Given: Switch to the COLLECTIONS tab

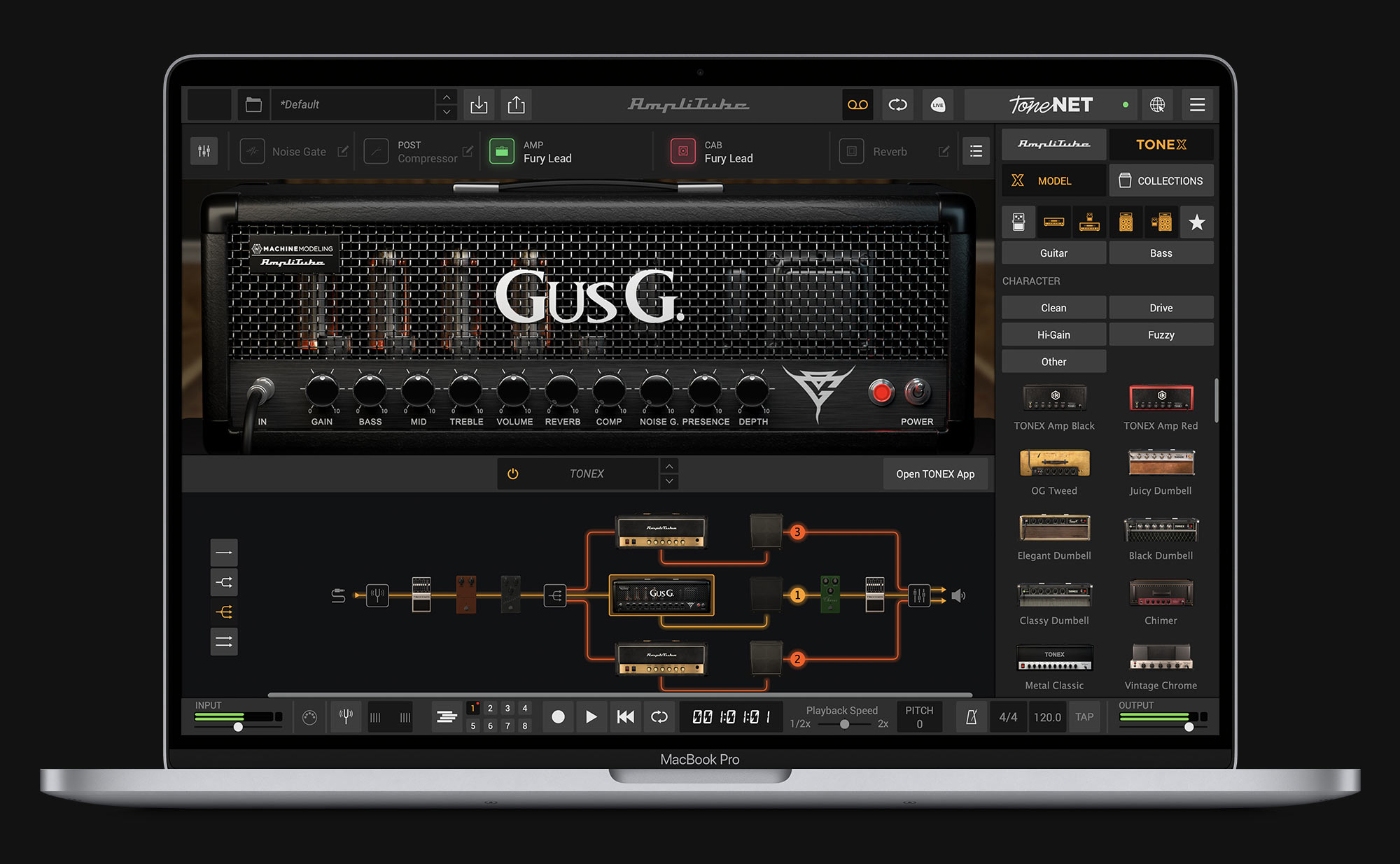Looking at the screenshot, I should click(1161, 180).
